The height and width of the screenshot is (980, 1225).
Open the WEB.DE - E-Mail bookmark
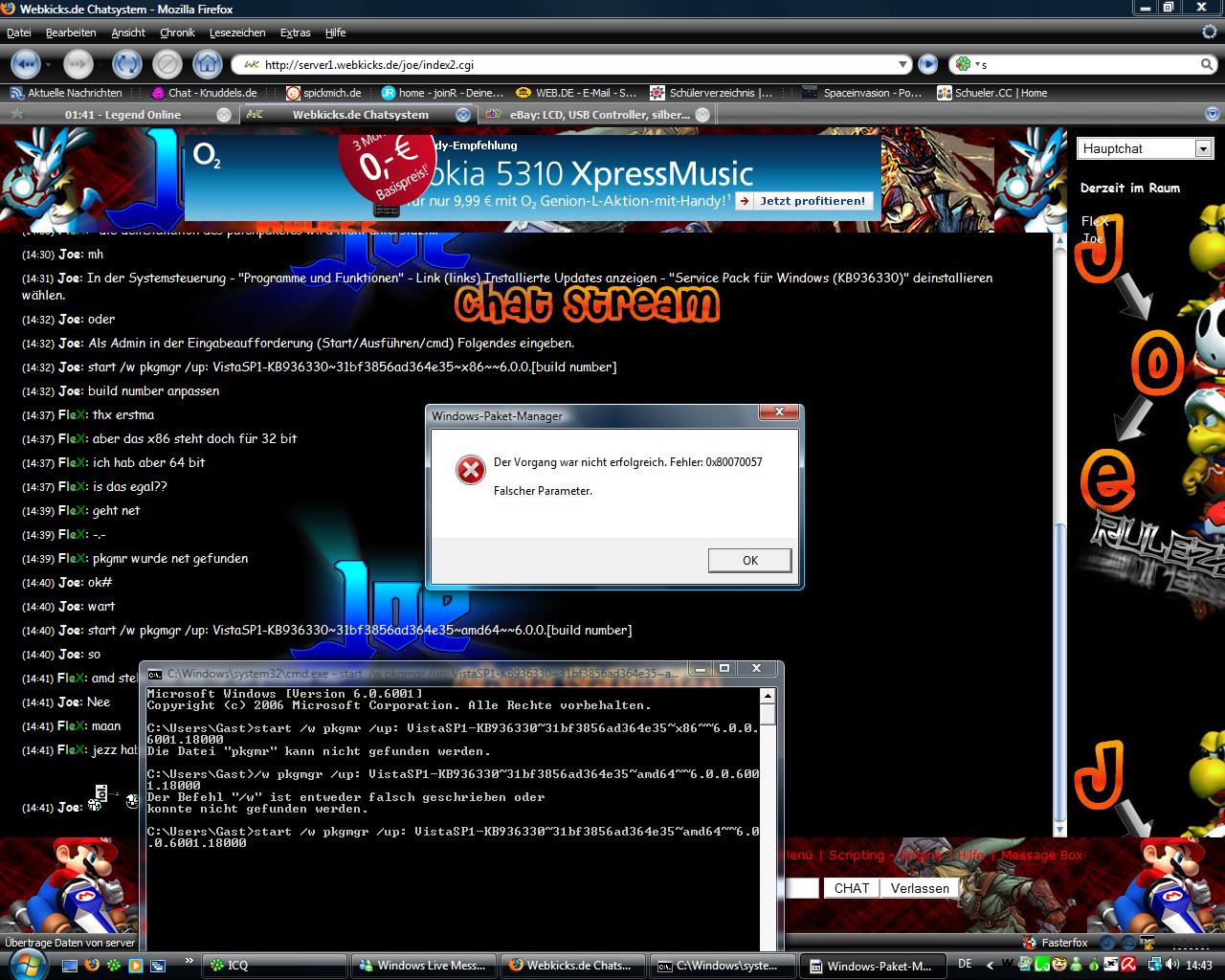pos(576,93)
